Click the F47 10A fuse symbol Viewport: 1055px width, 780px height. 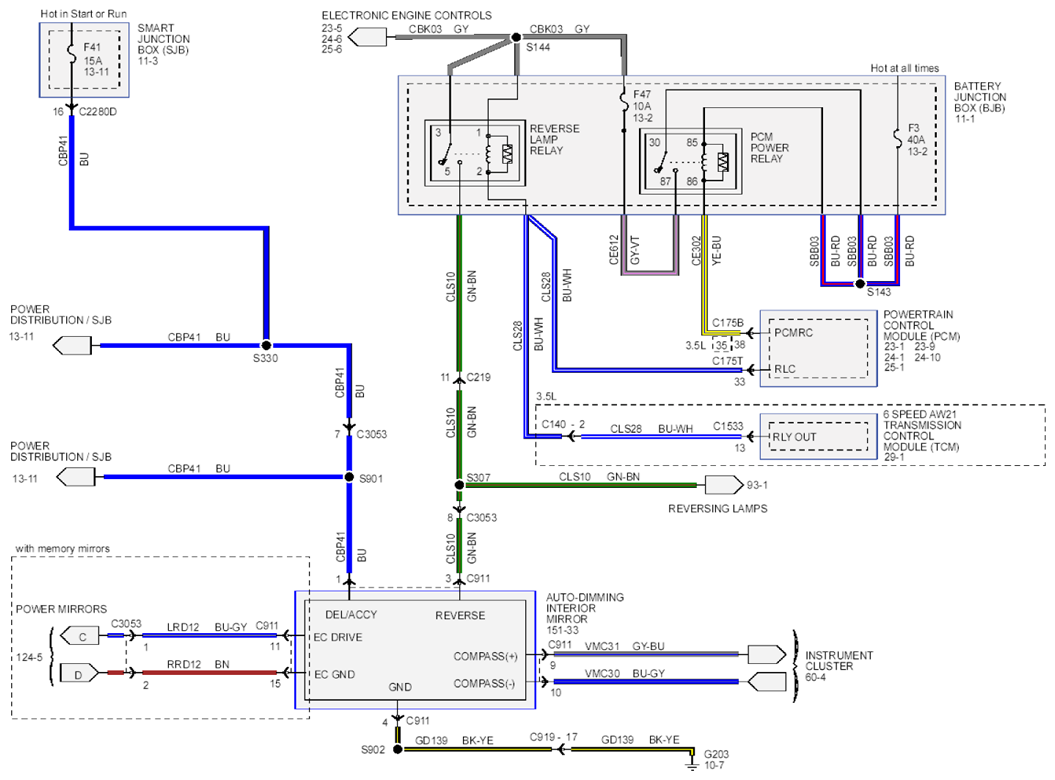[x=624, y=102]
